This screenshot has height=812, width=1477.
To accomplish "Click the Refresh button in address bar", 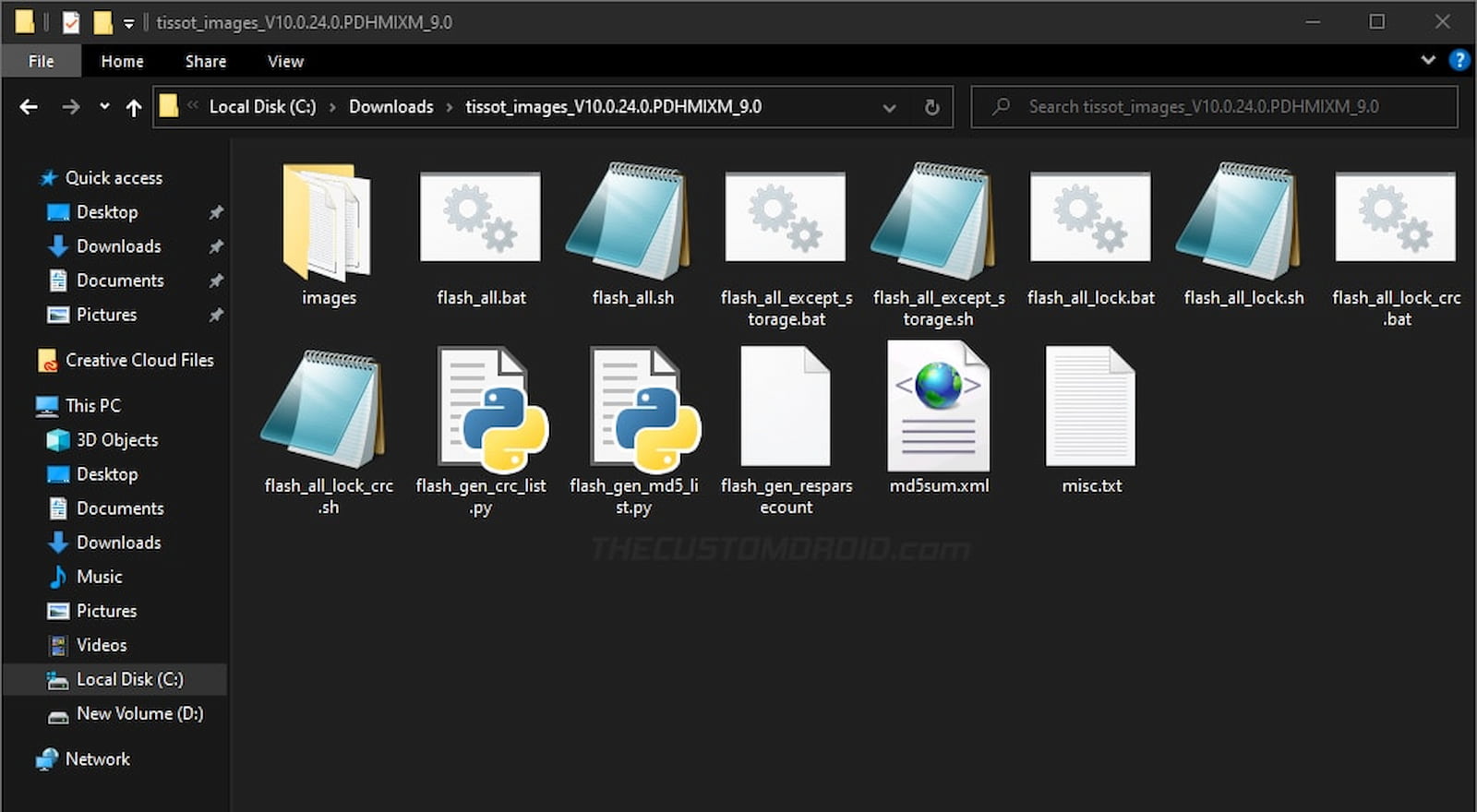I will pyautogui.click(x=932, y=107).
